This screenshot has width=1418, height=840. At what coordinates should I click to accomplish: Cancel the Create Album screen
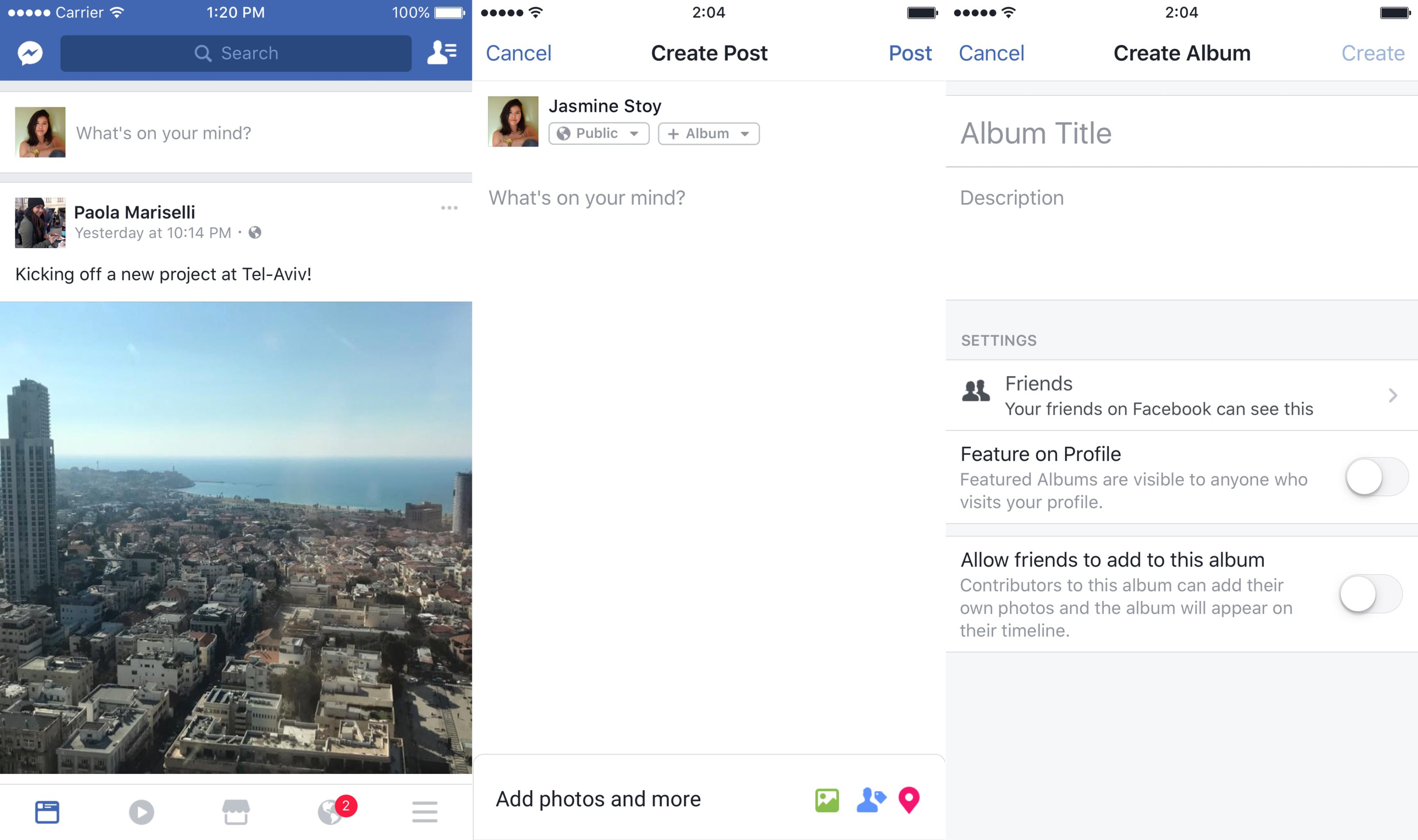point(991,53)
